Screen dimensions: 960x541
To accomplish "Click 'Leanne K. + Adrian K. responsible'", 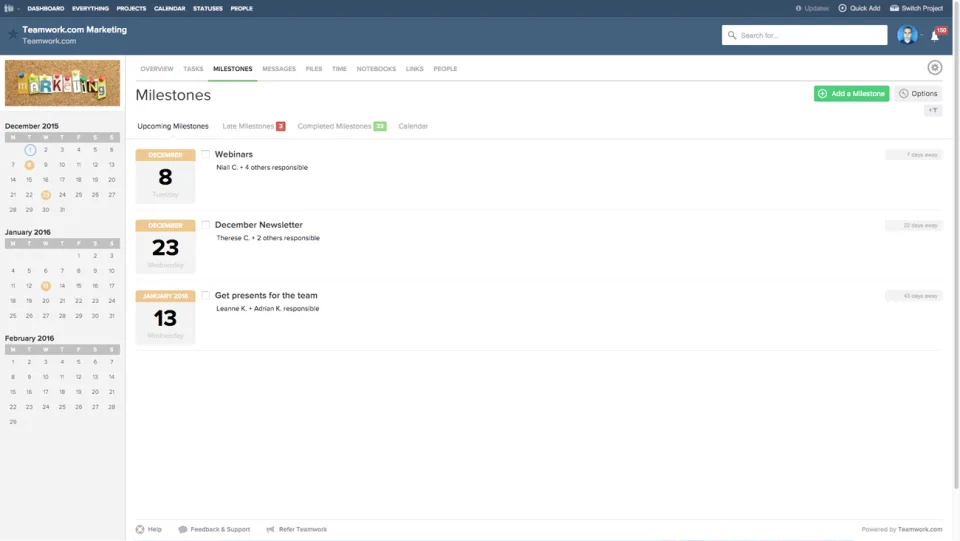I will [268, 308].
